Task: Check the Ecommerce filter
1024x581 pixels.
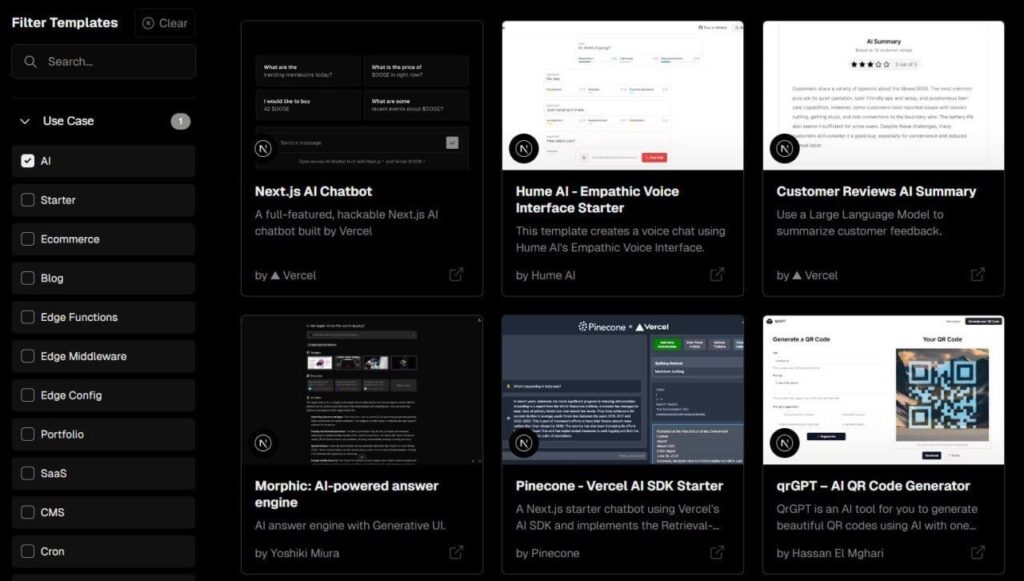Action: pos(27,239)
